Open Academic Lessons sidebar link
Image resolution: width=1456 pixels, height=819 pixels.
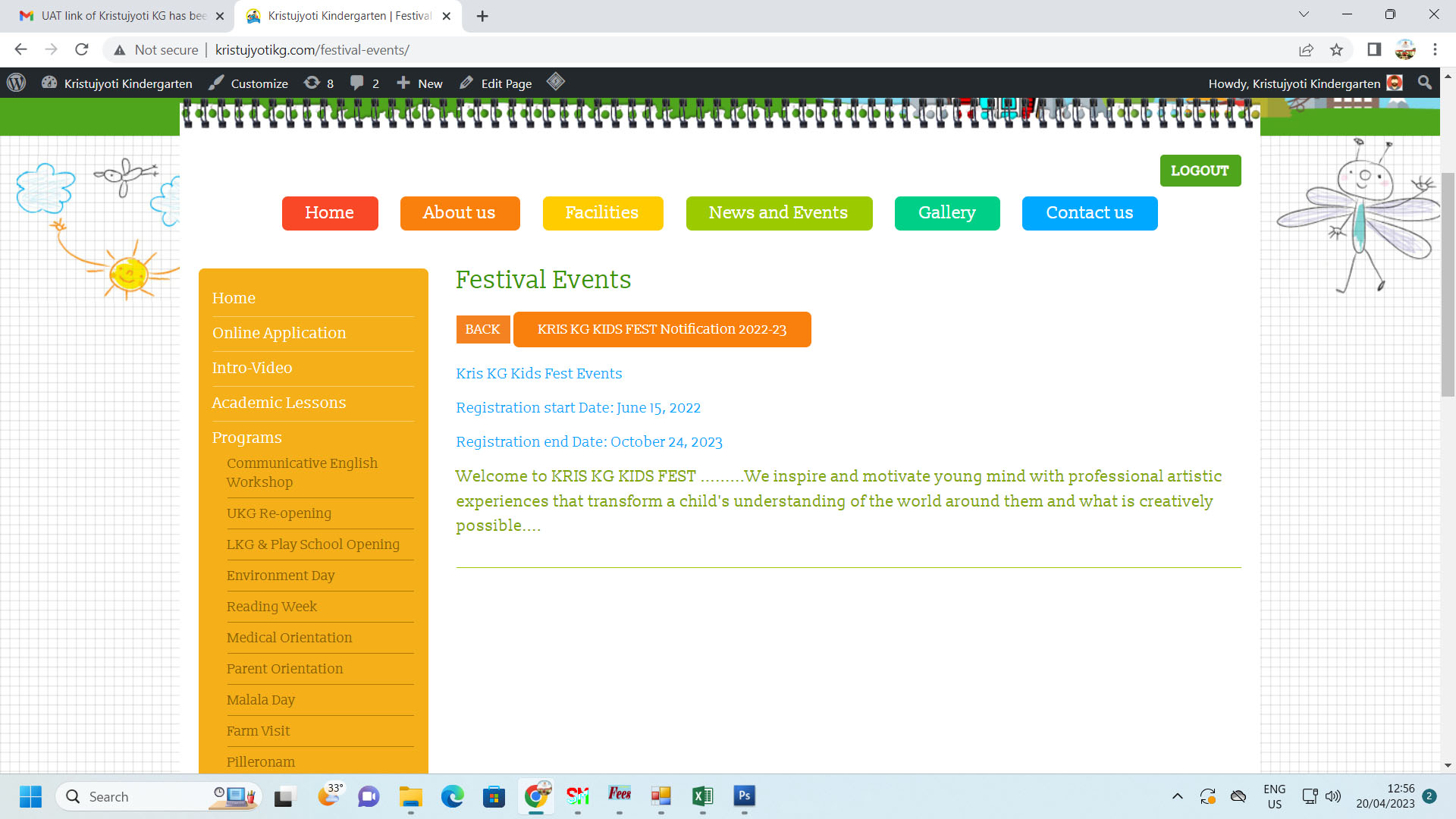[279, 403]
